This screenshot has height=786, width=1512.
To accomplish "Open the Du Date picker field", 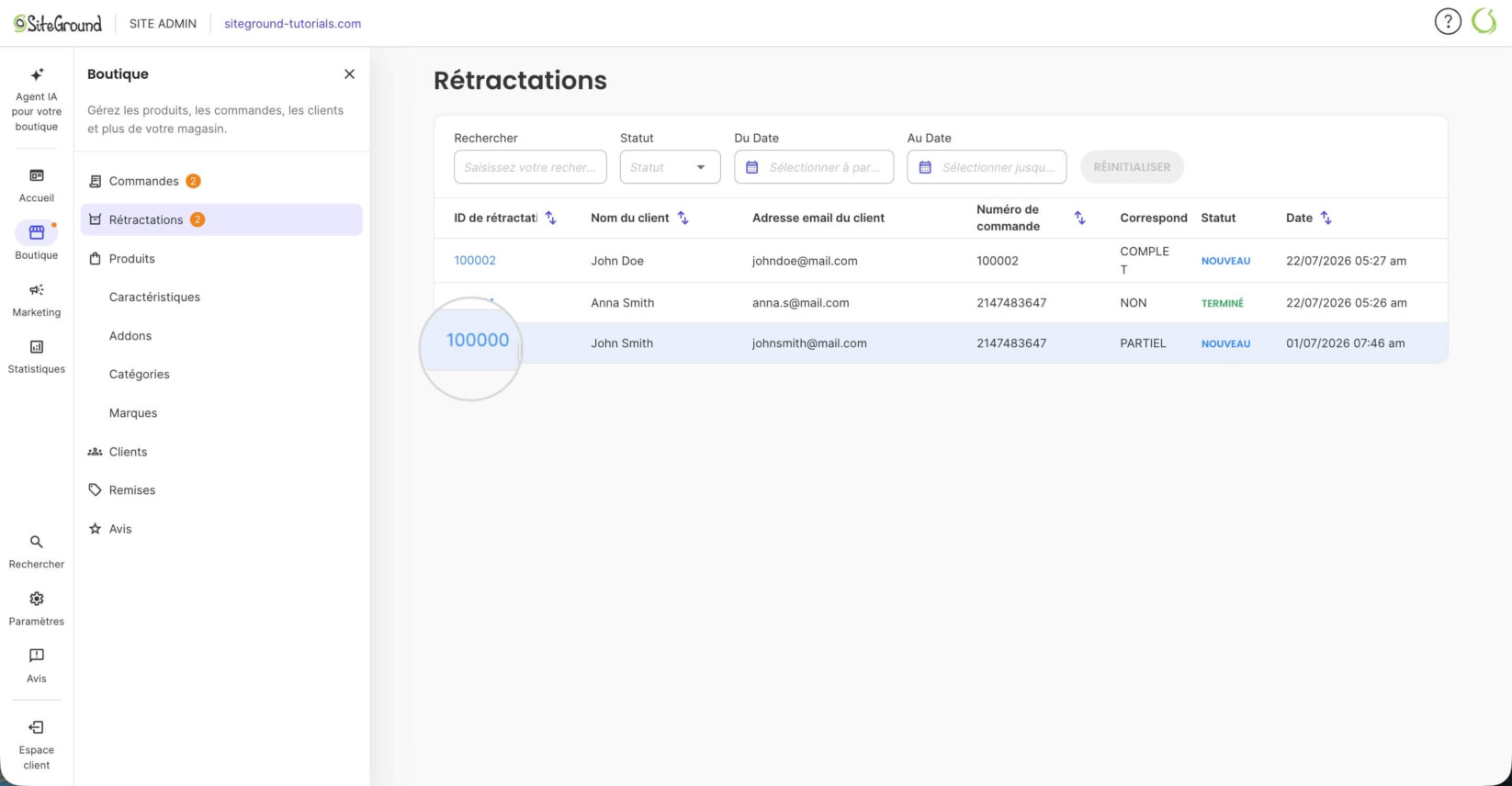I will tap(814, 167).
